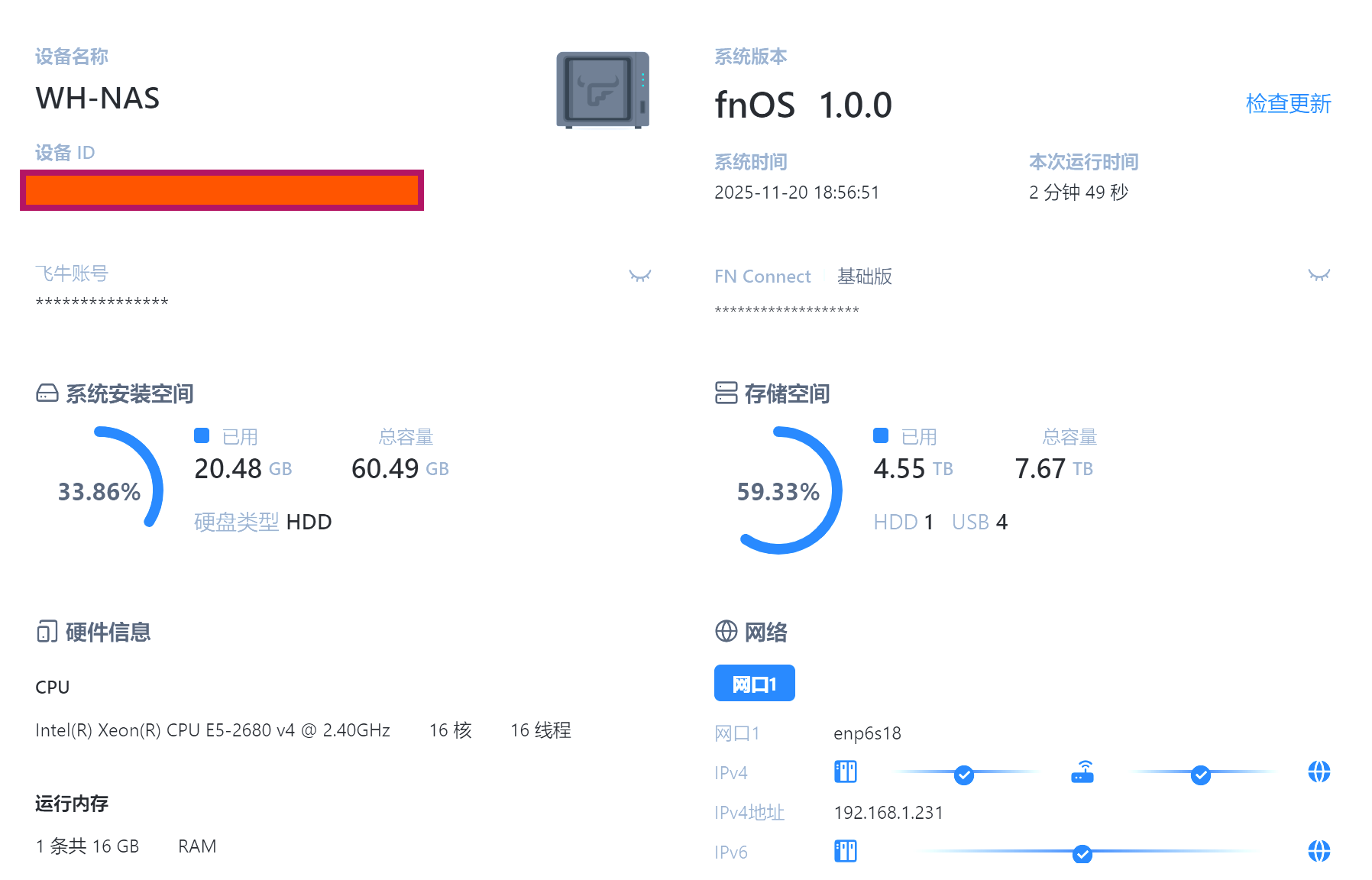Show the hidden 飞牛账号 value
This screenshot has width=1372, height=880.
[x=639, y=276]
